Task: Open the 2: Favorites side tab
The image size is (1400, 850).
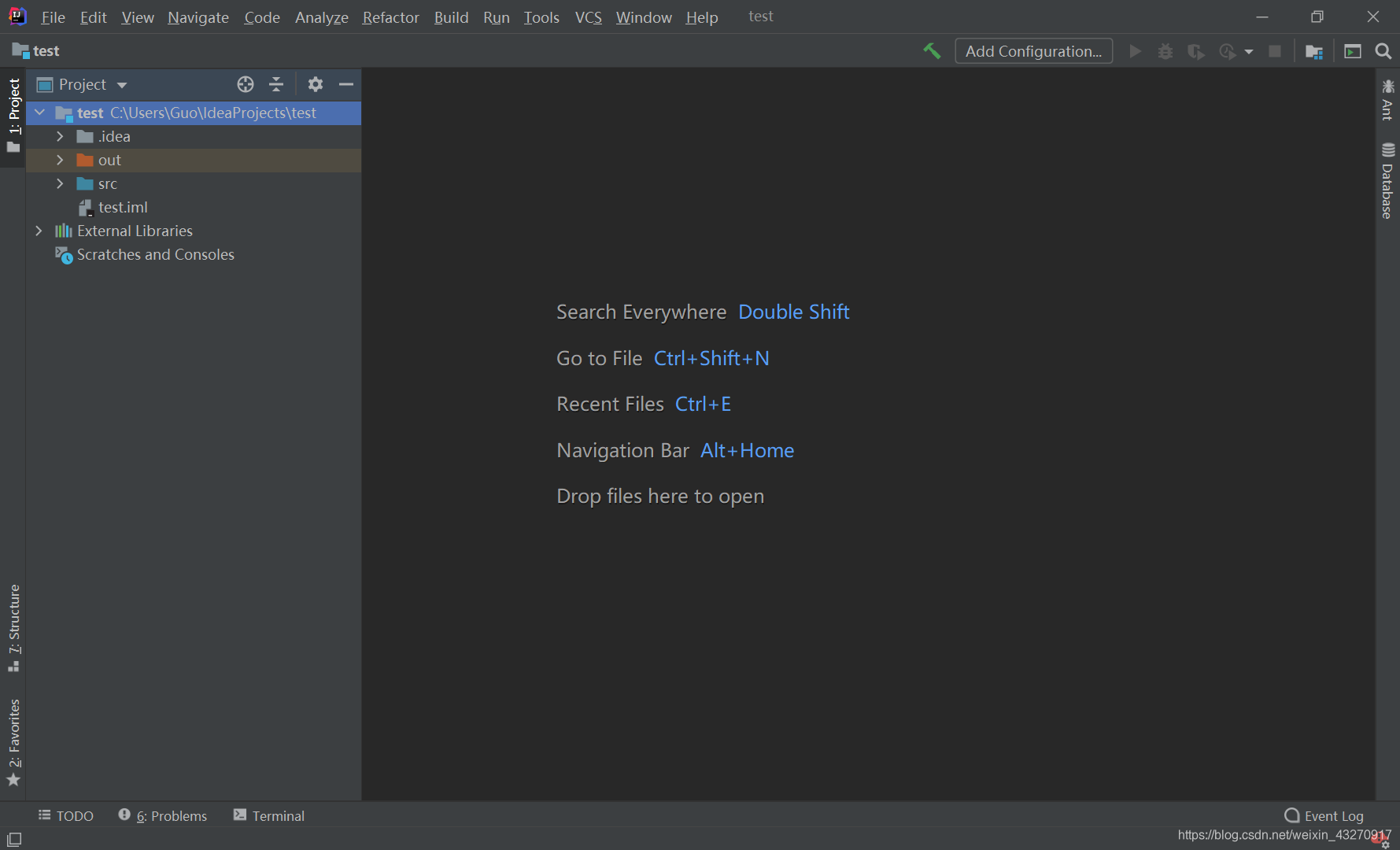Action: (13, 742)
